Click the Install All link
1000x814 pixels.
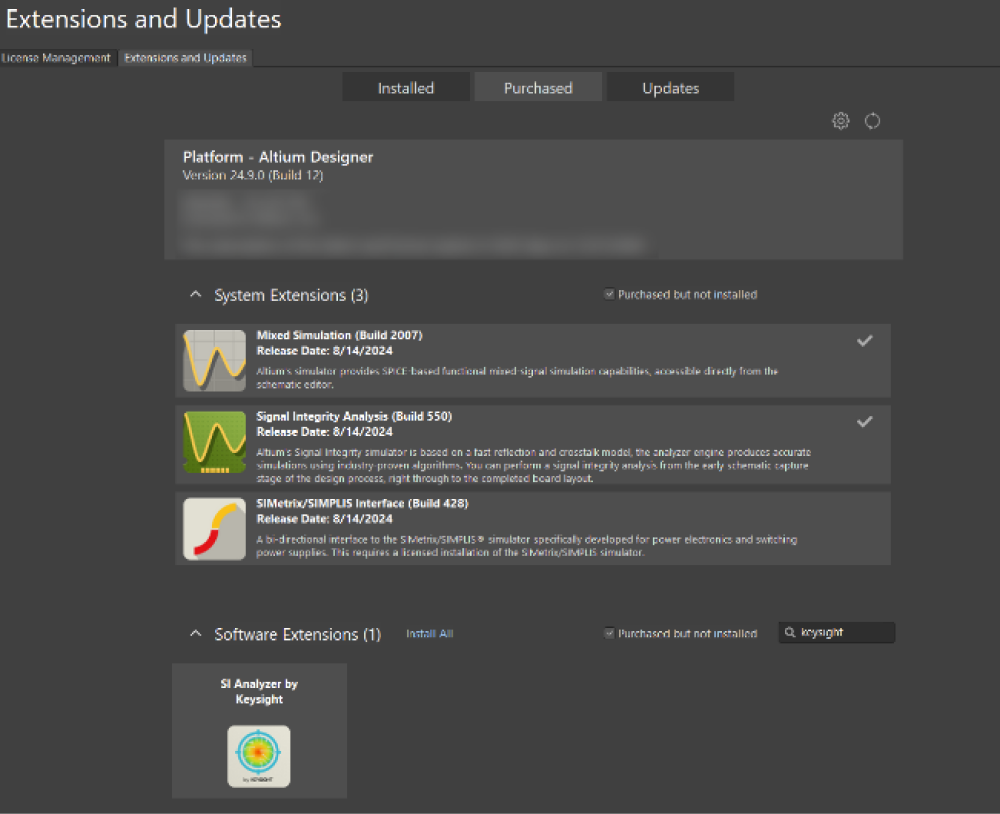(x=429, y=634)
